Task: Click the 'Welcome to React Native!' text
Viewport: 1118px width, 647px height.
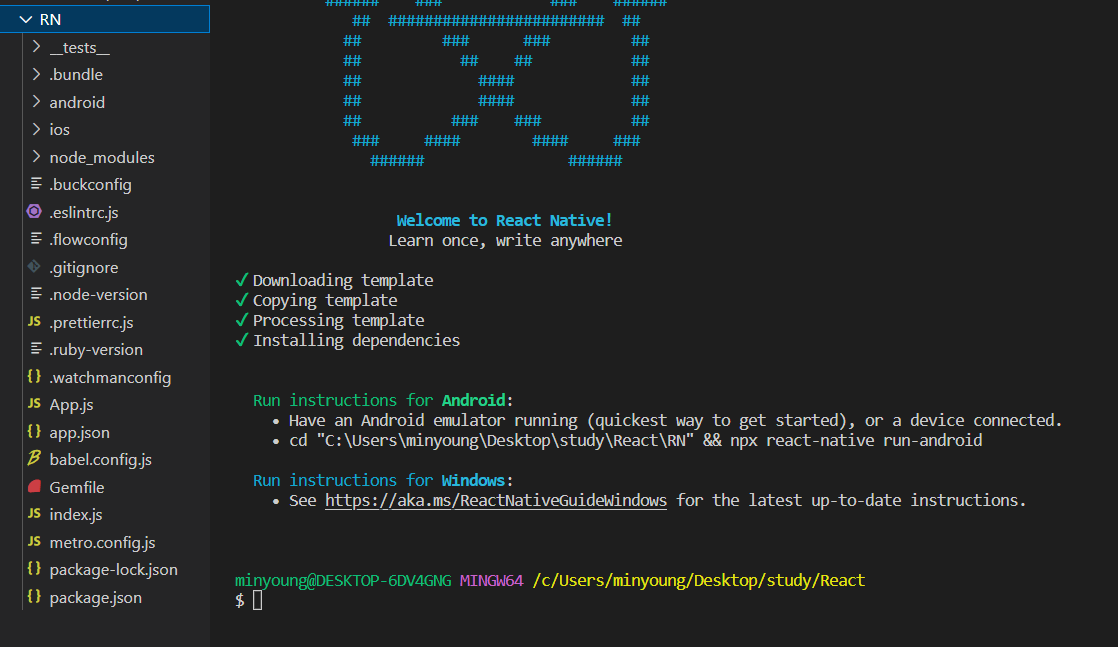Action: [x=504, y=220]
